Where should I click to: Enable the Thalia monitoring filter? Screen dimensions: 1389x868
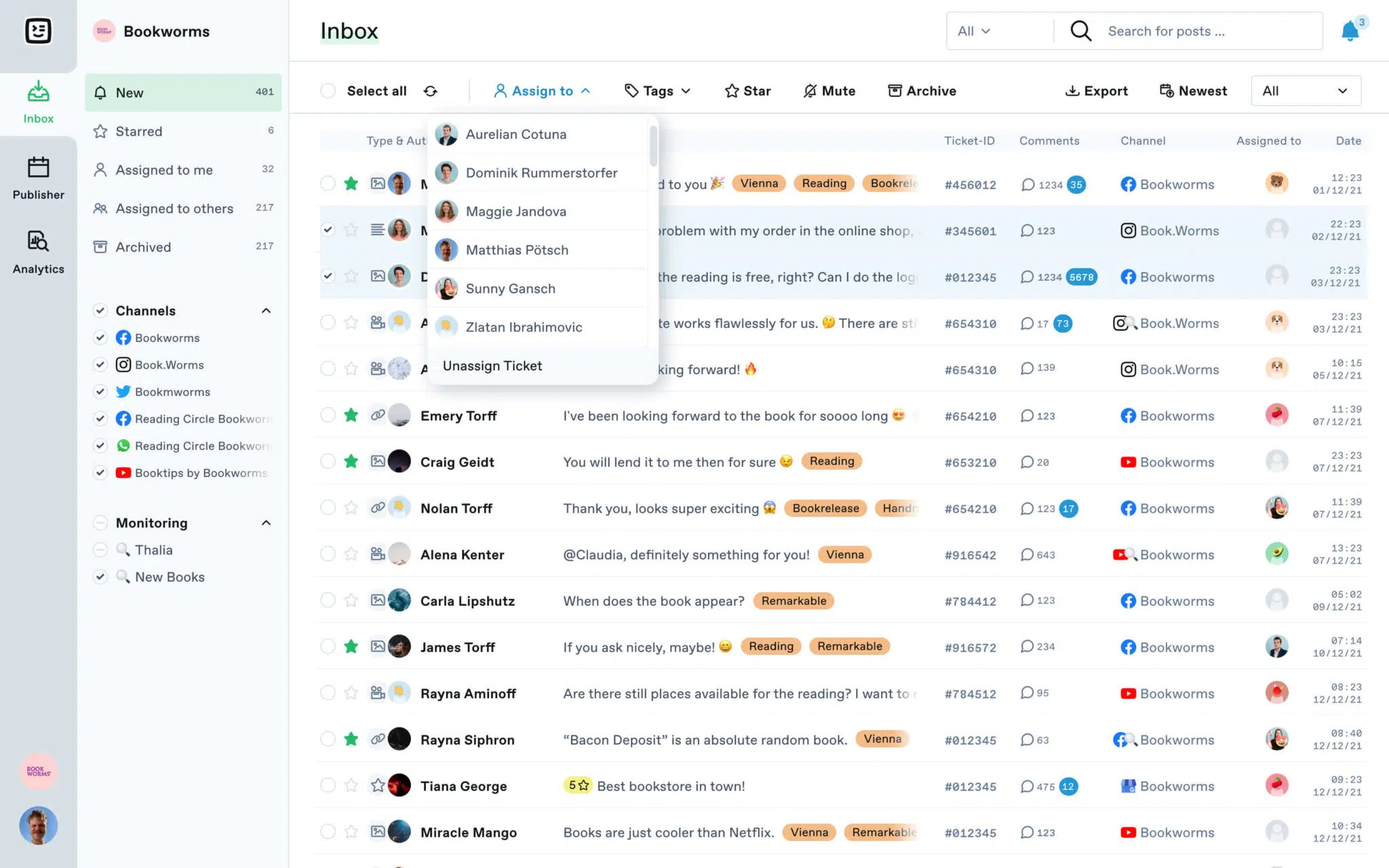[x=100, y=549]
